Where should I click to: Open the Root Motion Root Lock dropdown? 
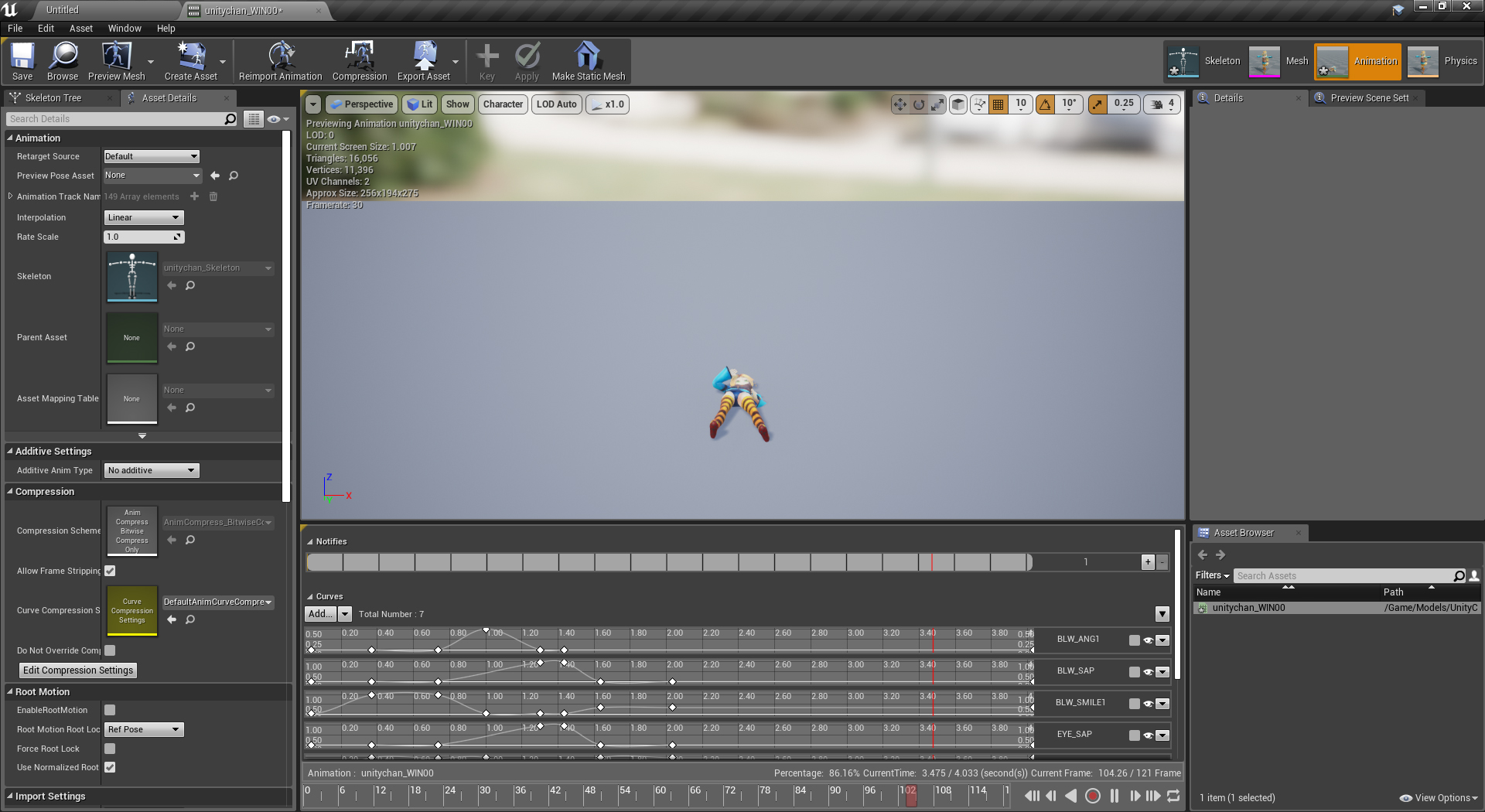point(143,729)
